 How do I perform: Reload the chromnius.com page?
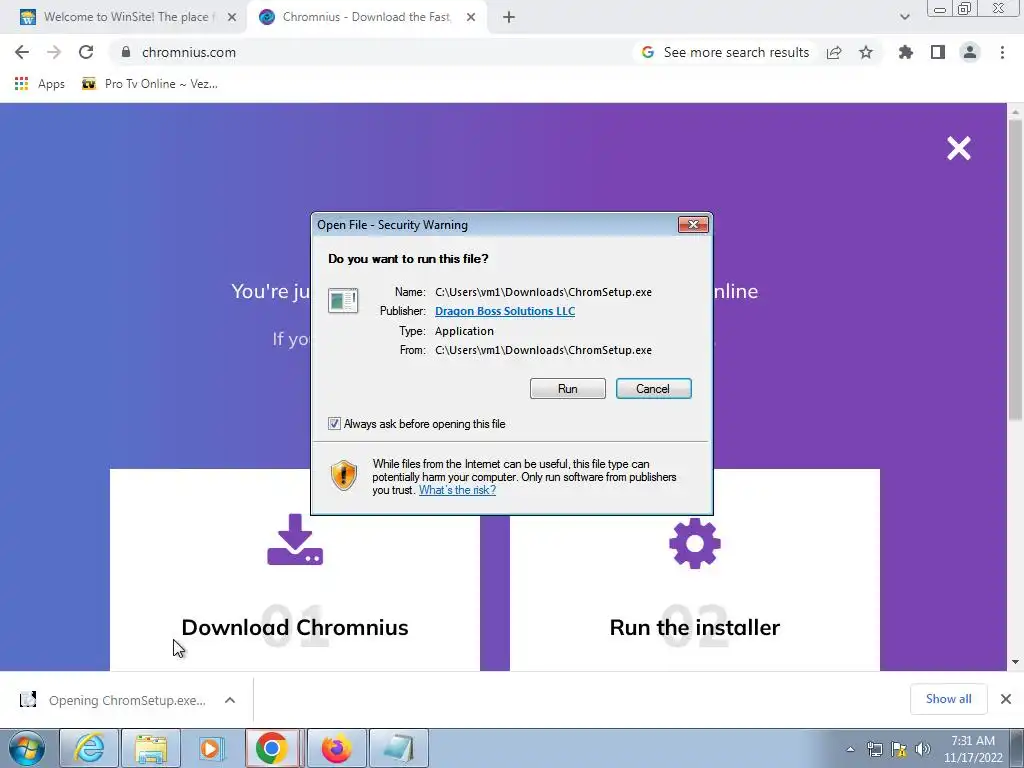[86, 52]
